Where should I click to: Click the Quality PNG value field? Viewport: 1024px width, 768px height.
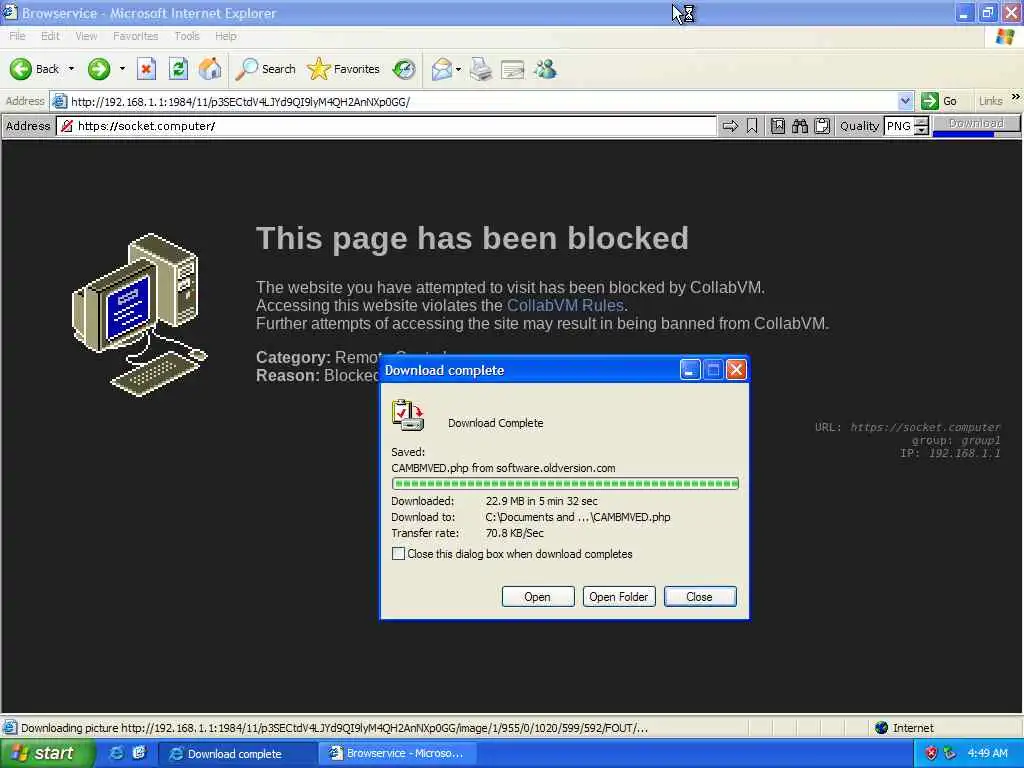899,126
